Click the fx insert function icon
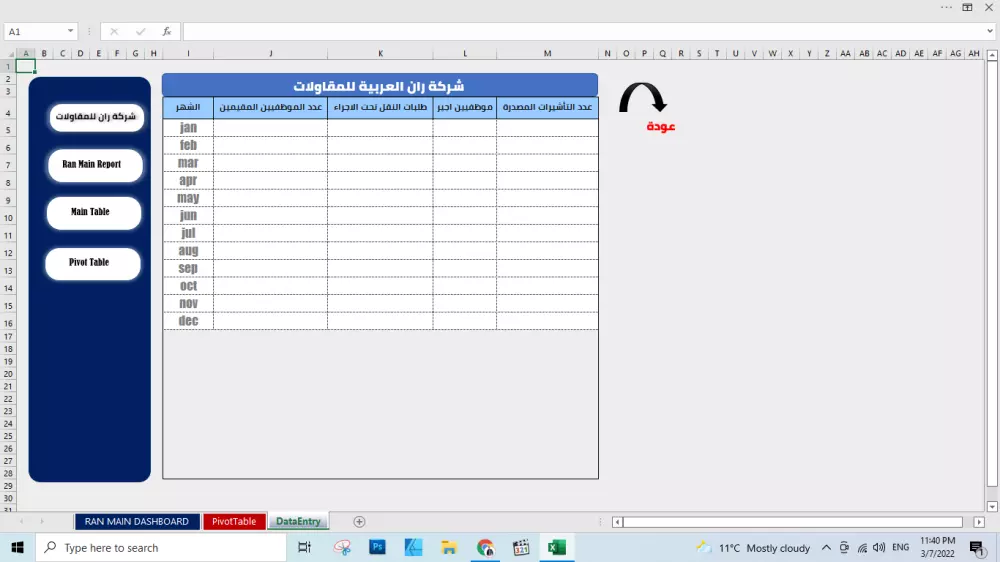Image resolution: width=1000 pixels, height=562 pixels. [166, 31]
